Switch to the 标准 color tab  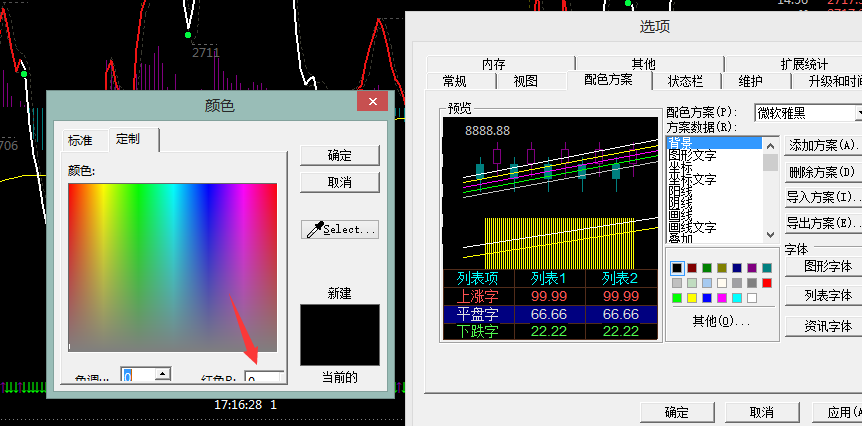[x=80, y=140]
